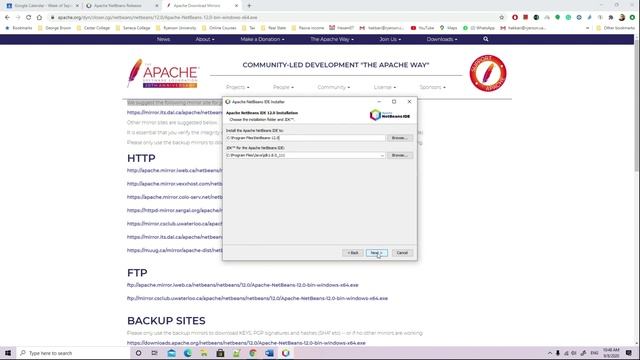Open the George Brown bookmark folder
Viewport: 640px width, 360px height.
point(54,28)
